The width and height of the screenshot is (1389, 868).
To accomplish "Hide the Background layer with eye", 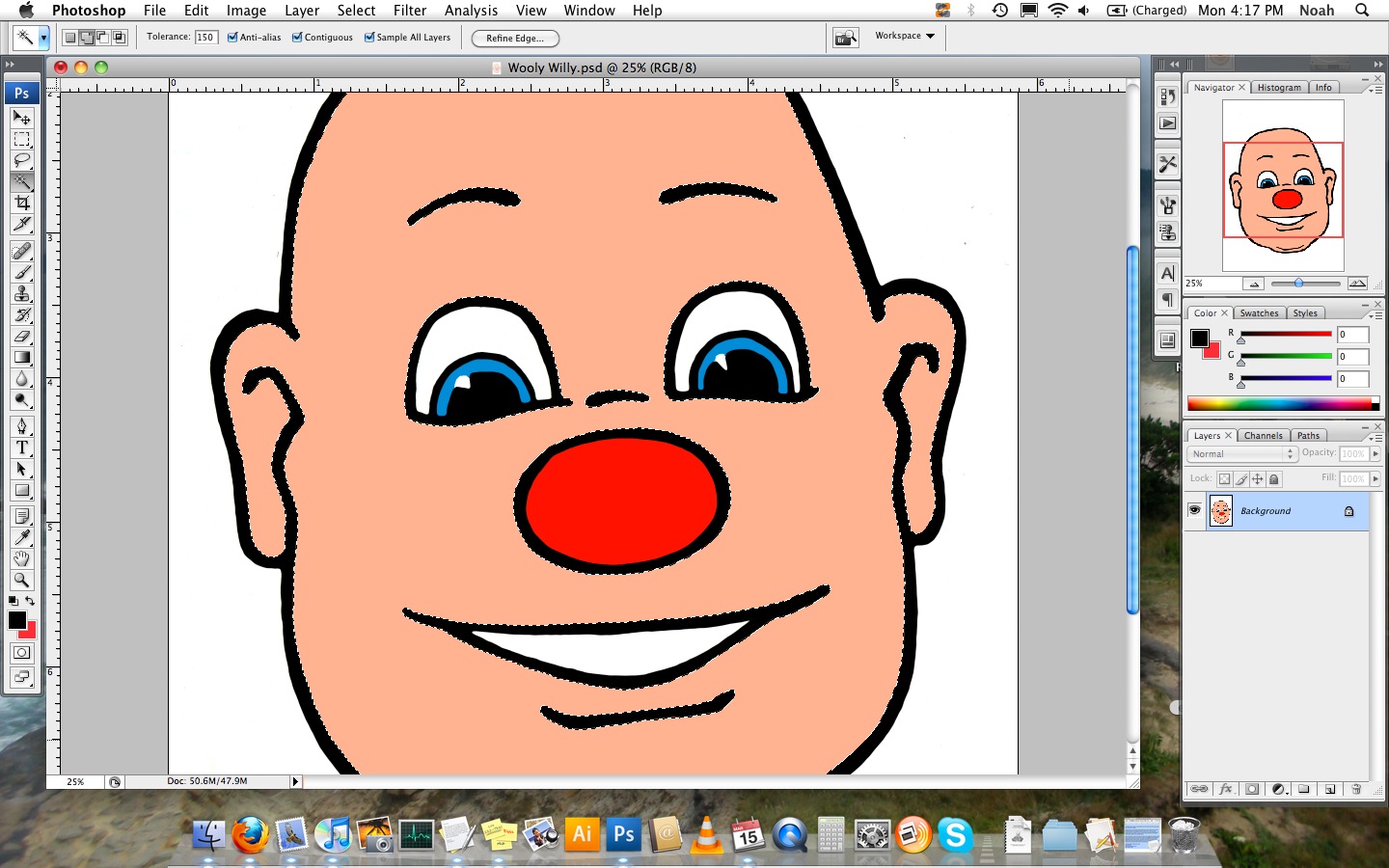I will point(1194,511).
